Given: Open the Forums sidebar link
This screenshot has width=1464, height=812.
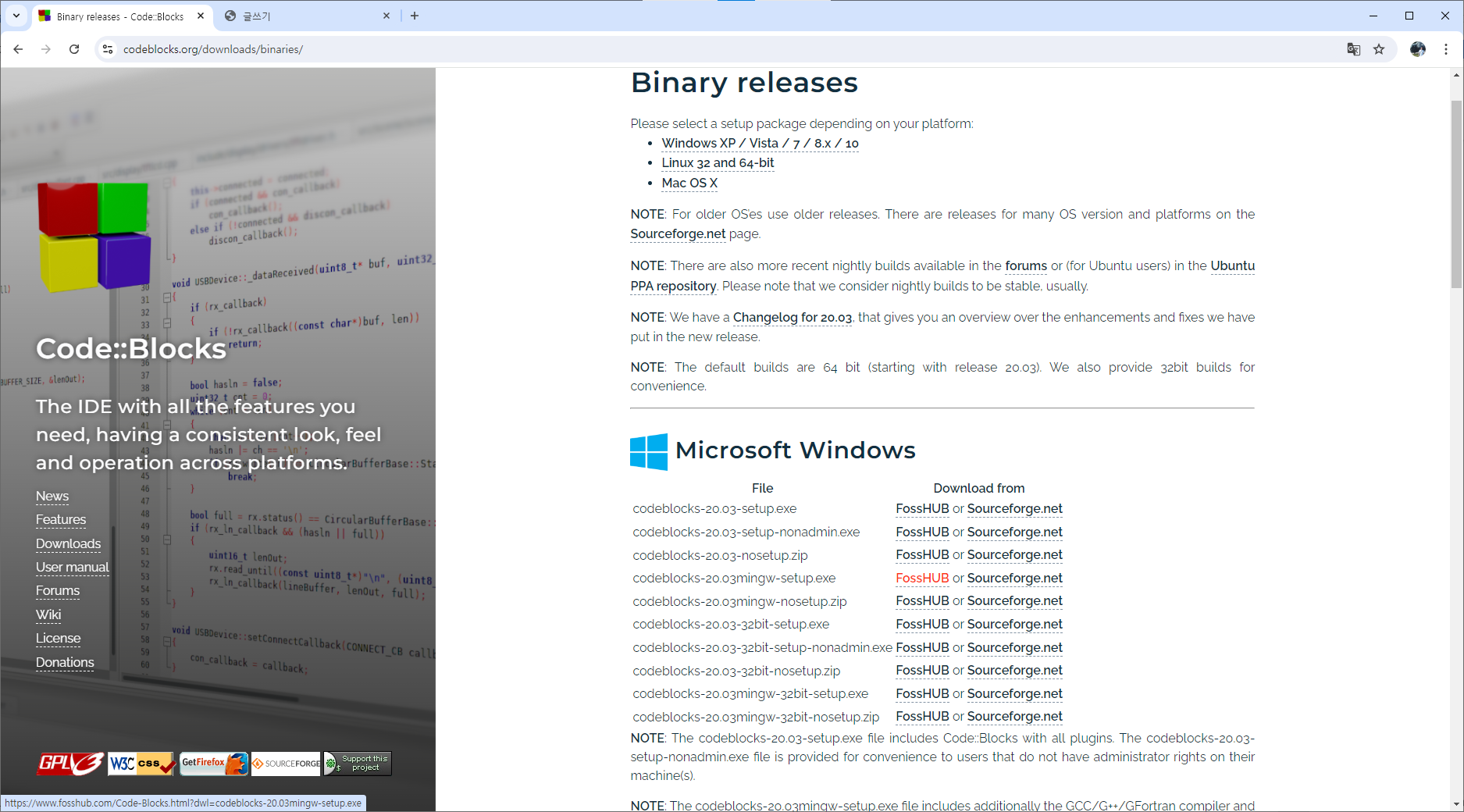Looking at the screenshot, I should [58, 591].
